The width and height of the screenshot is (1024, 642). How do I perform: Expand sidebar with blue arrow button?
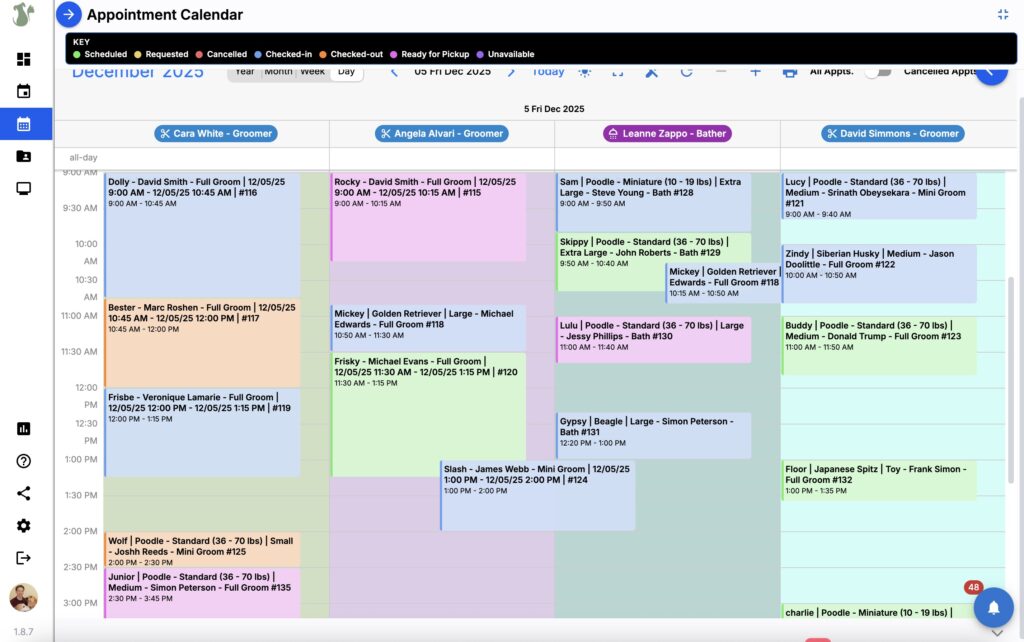pos(68,15)
